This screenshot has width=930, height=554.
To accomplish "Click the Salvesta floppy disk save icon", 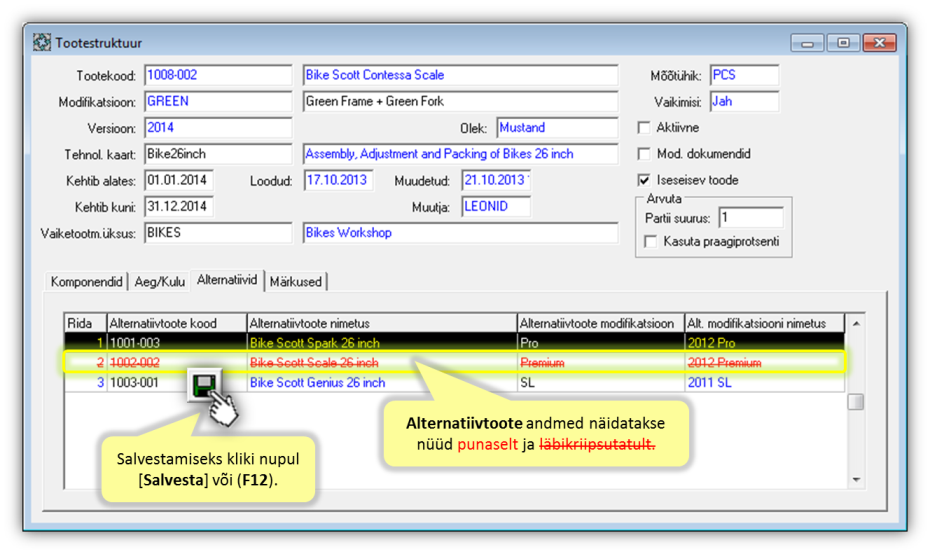I will coord(204,386).
